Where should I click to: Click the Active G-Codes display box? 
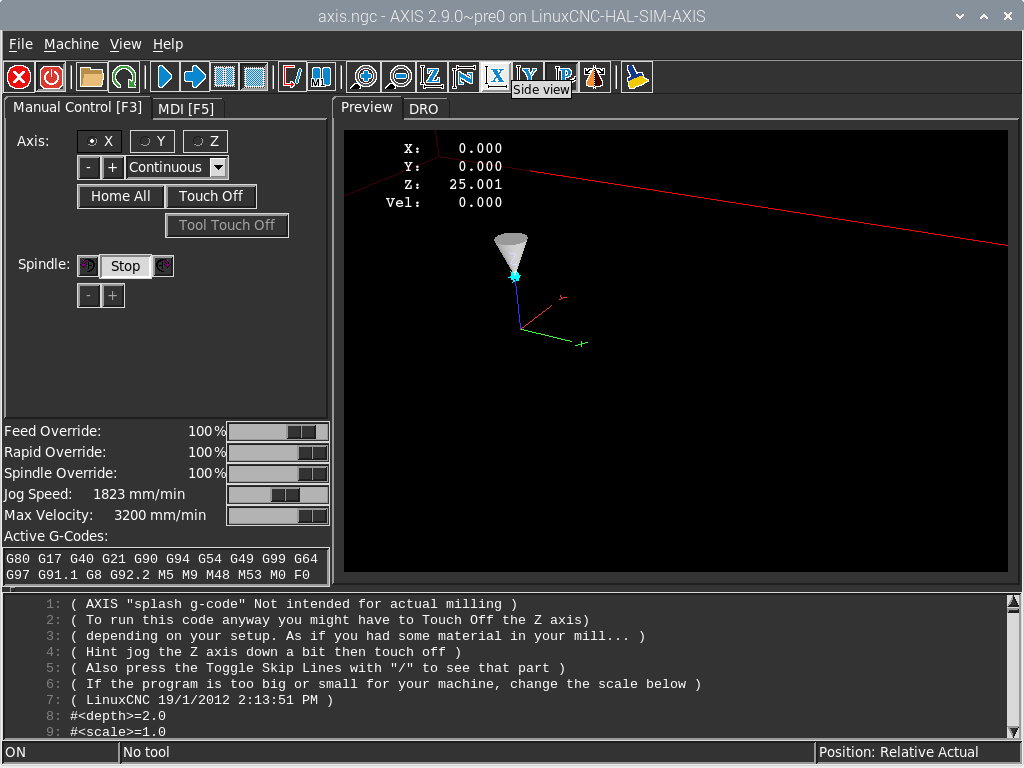166,566
